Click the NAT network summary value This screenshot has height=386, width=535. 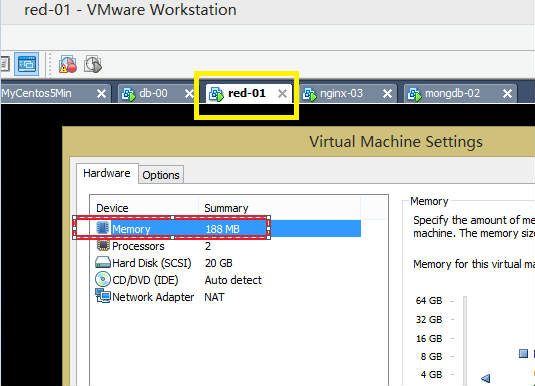pyautogui.click(x=214, y=297)
